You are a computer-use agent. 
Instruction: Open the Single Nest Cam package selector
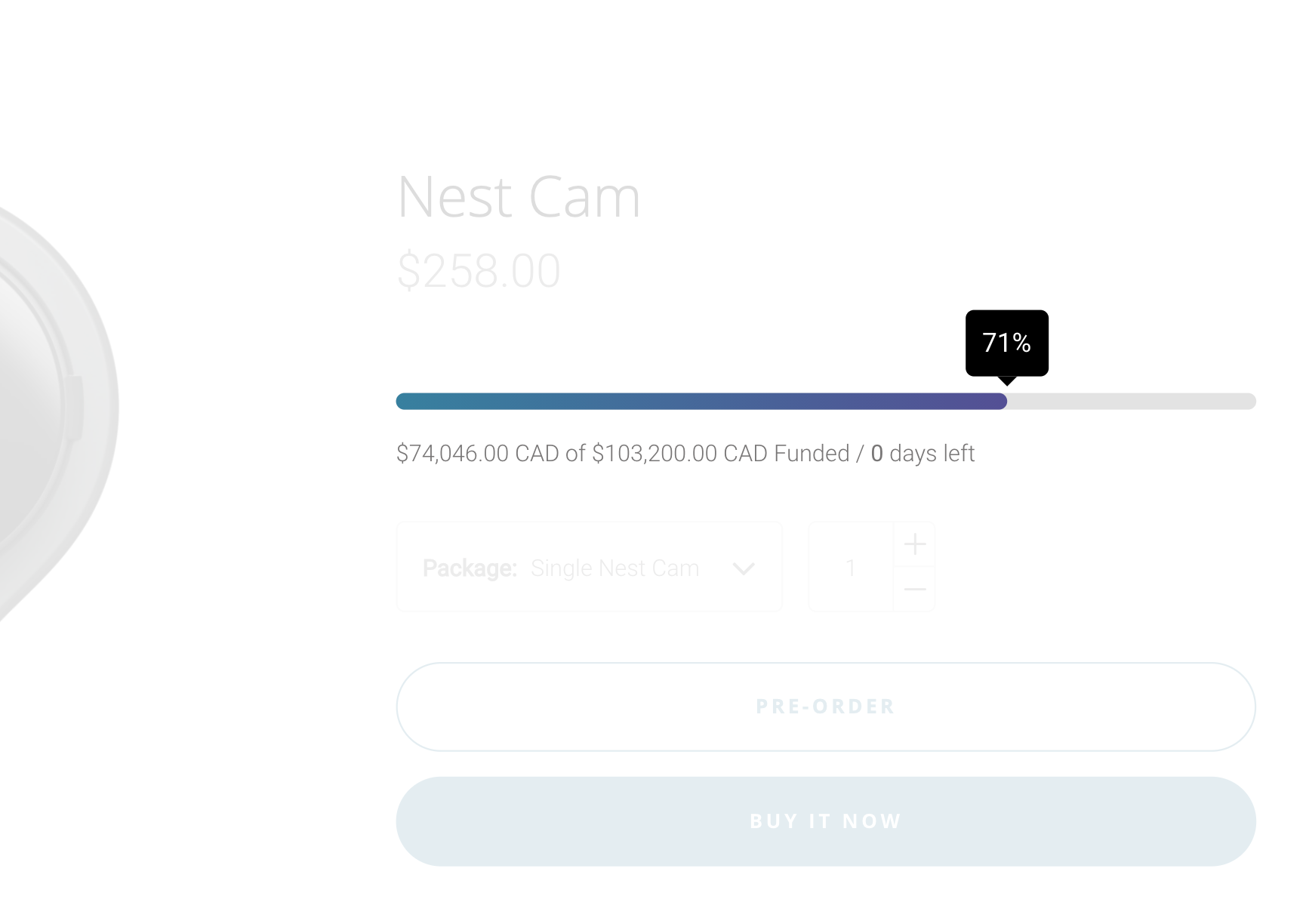590,567
